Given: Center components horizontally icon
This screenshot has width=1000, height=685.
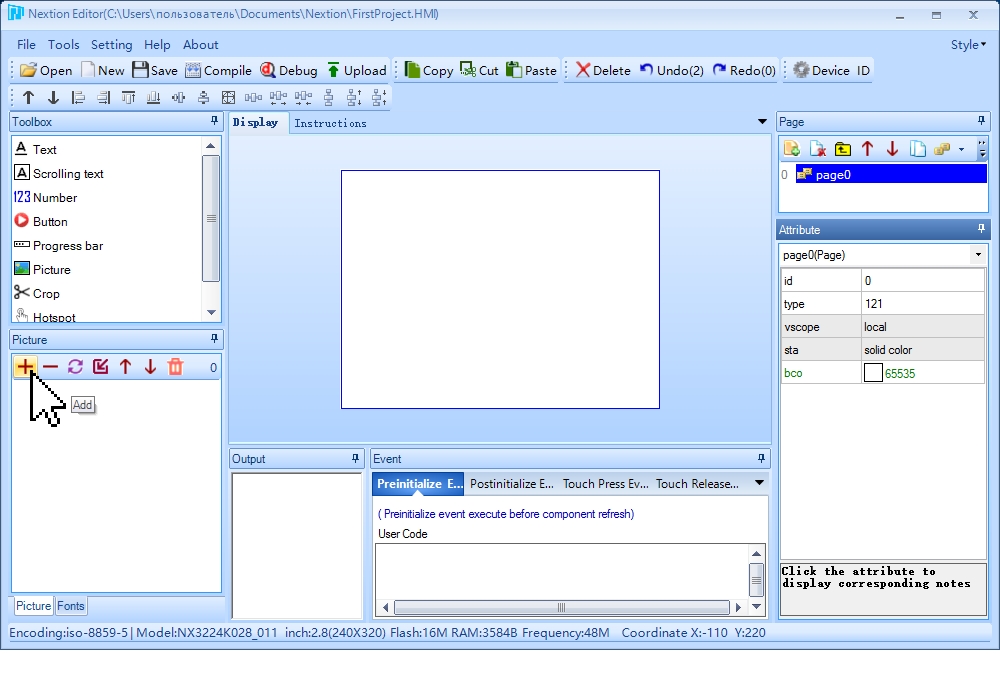Looking at the screenshot, I should click(x=179, y=98).
